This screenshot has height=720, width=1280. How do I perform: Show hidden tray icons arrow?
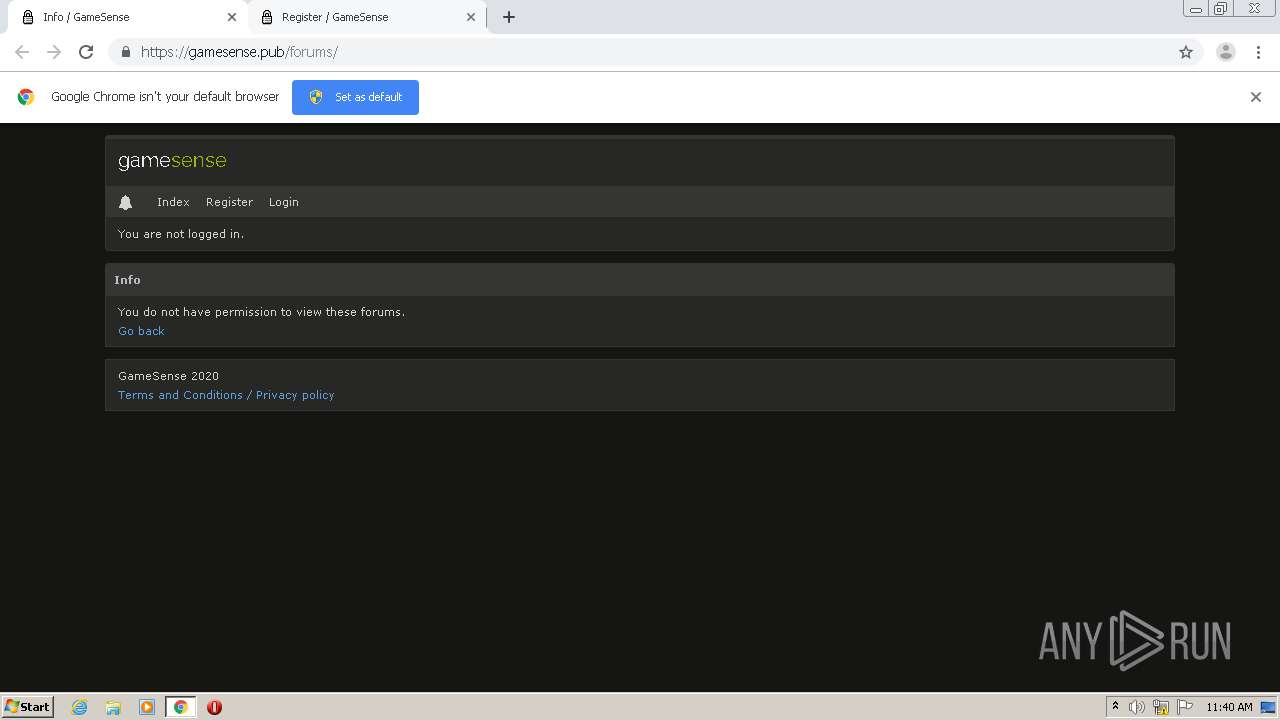[1115, 706]
